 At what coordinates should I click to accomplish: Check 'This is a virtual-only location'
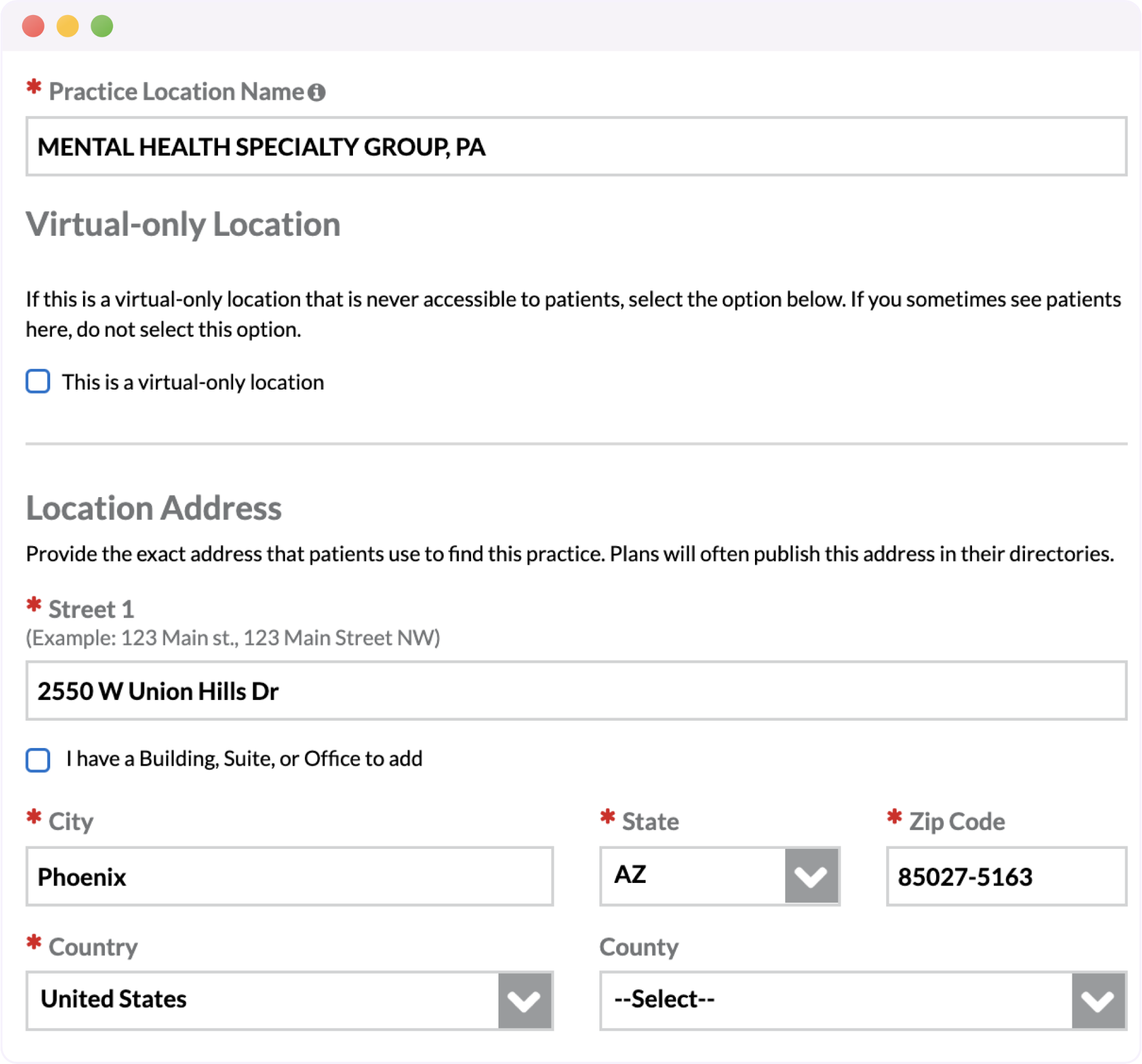(38, 381)
